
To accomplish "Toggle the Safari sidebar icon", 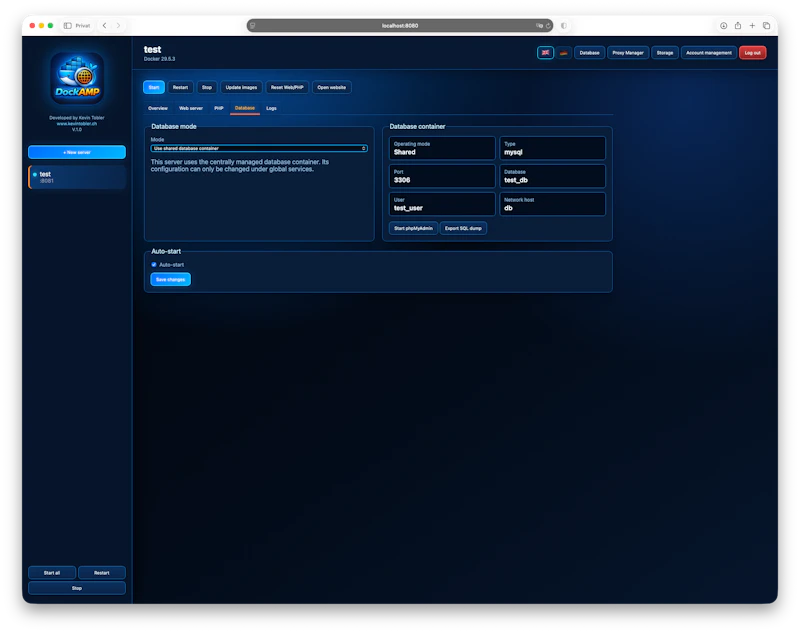I will tap(67, 26).
